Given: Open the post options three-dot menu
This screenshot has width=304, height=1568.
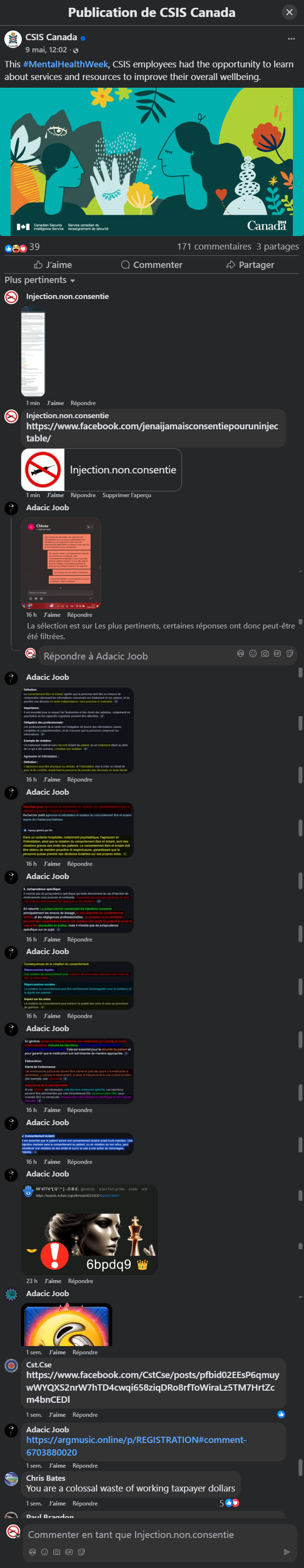Looking at the screenshot, I should pos(290,38).
